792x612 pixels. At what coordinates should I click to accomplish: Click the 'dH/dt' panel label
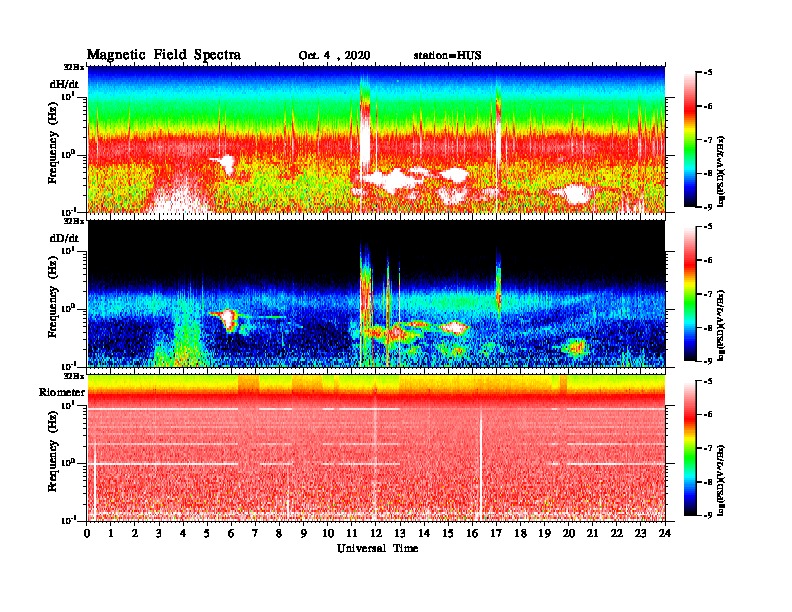[x=64, y=84]
